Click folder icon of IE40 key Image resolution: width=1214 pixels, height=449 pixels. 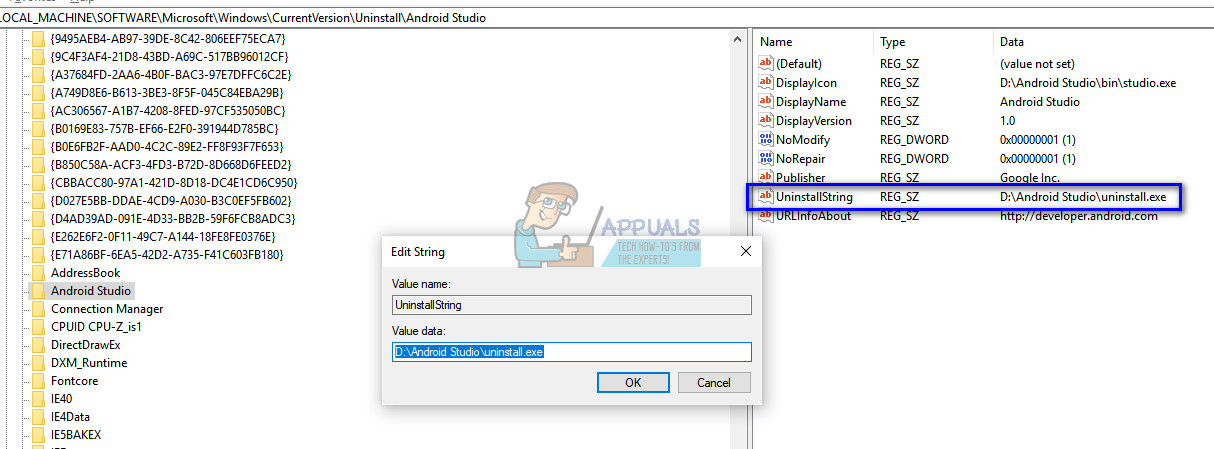pyautogui.click(x=39, y=399)
